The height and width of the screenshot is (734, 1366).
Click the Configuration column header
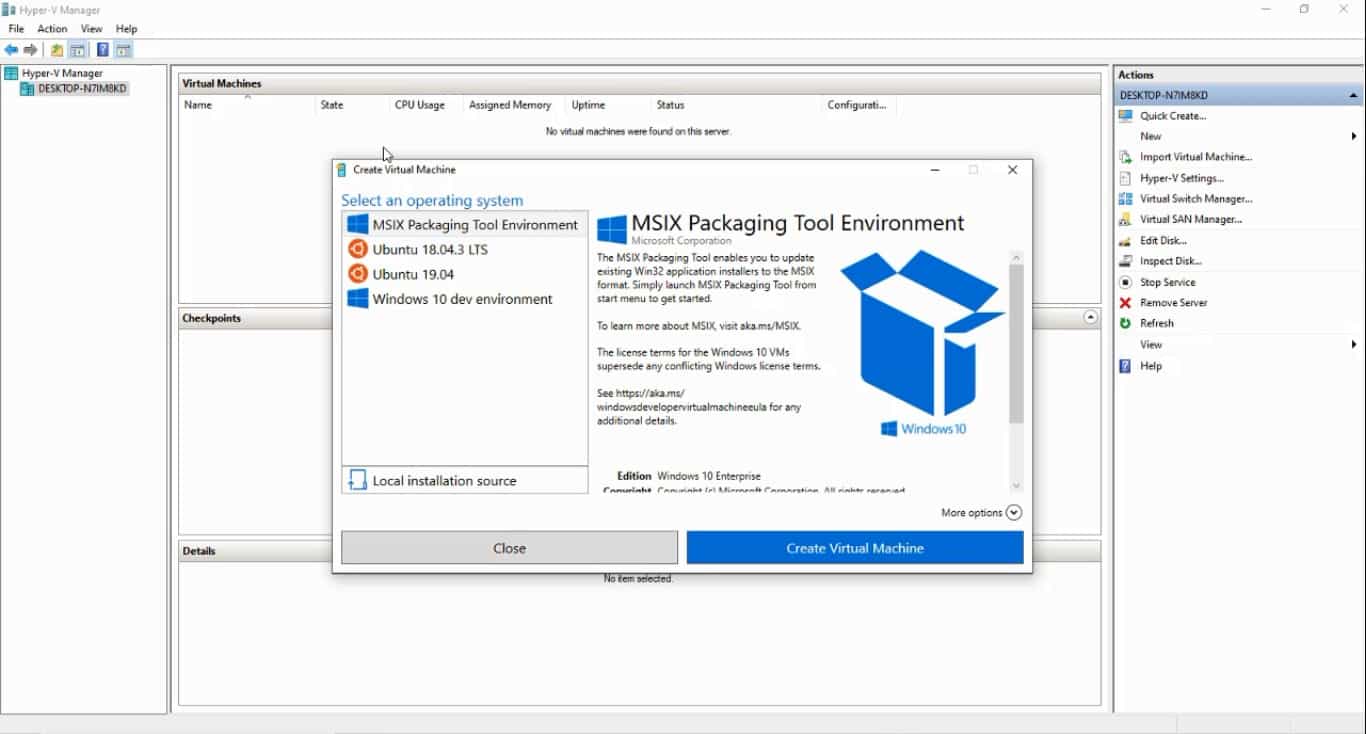[x=859, y=105]
